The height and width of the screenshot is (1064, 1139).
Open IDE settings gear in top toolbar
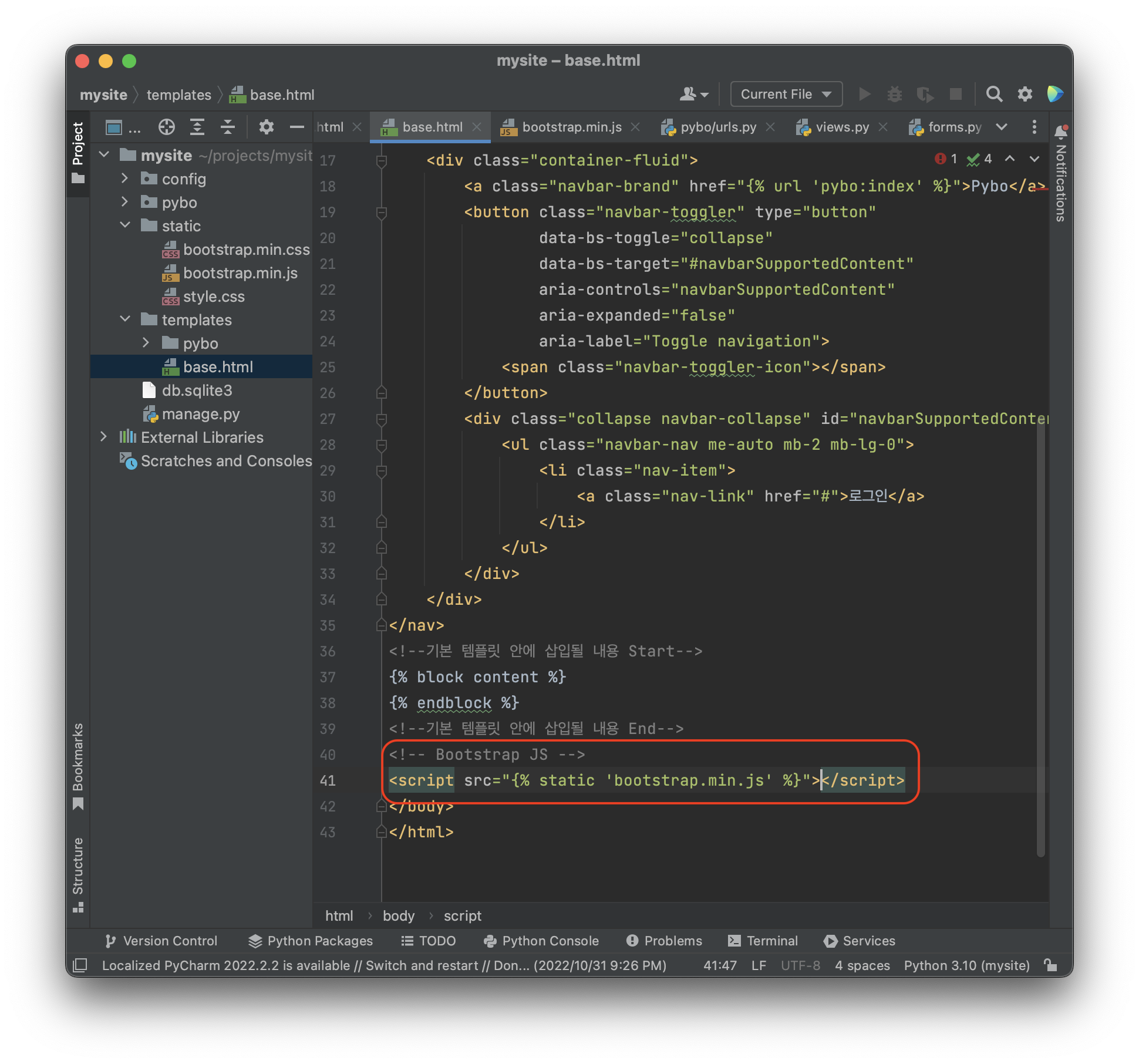(1025, 94)
